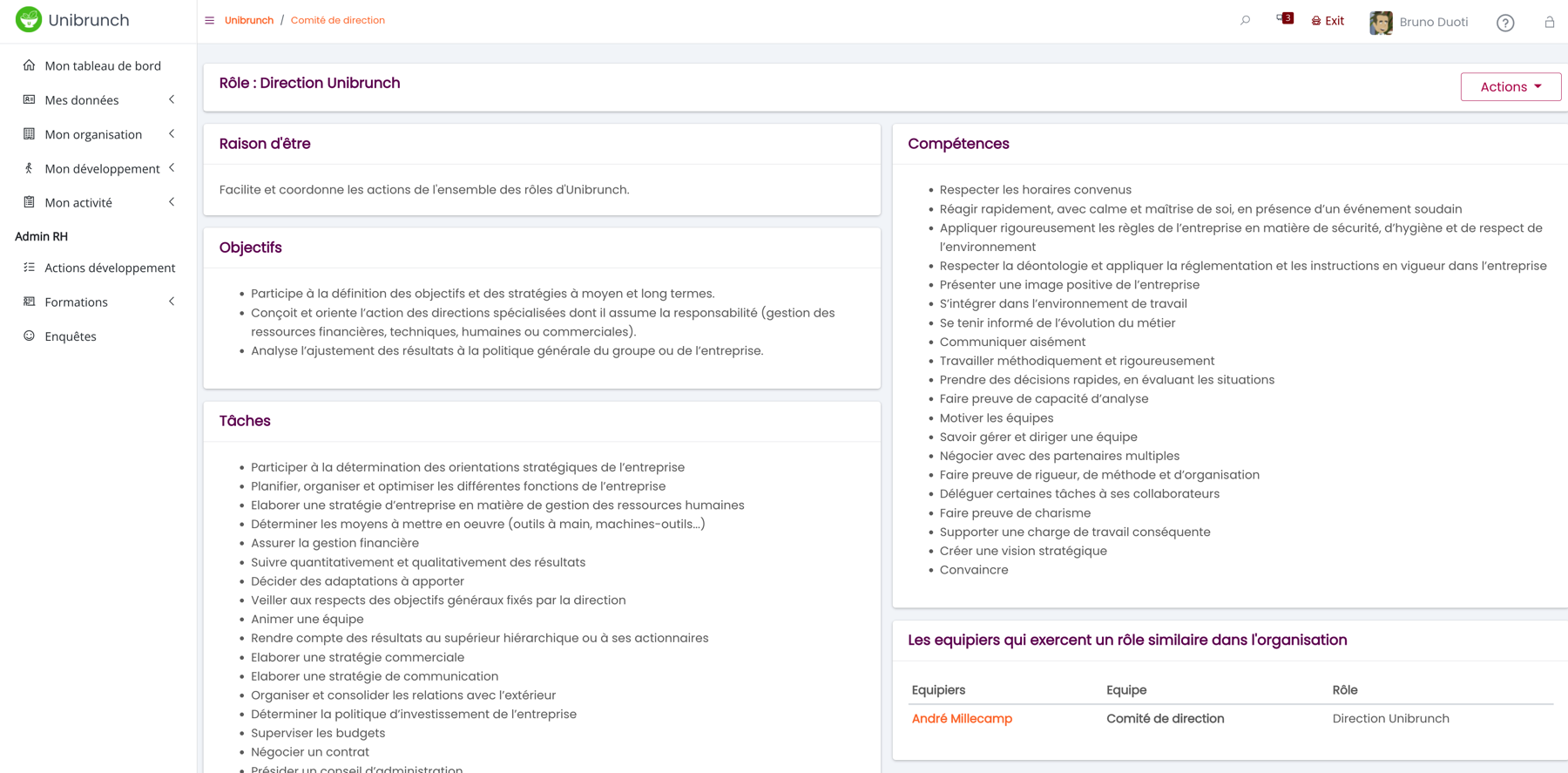1568x773 pixels.
Task: Click the Enquêtes smiley icon
Action: click(30, 336)
